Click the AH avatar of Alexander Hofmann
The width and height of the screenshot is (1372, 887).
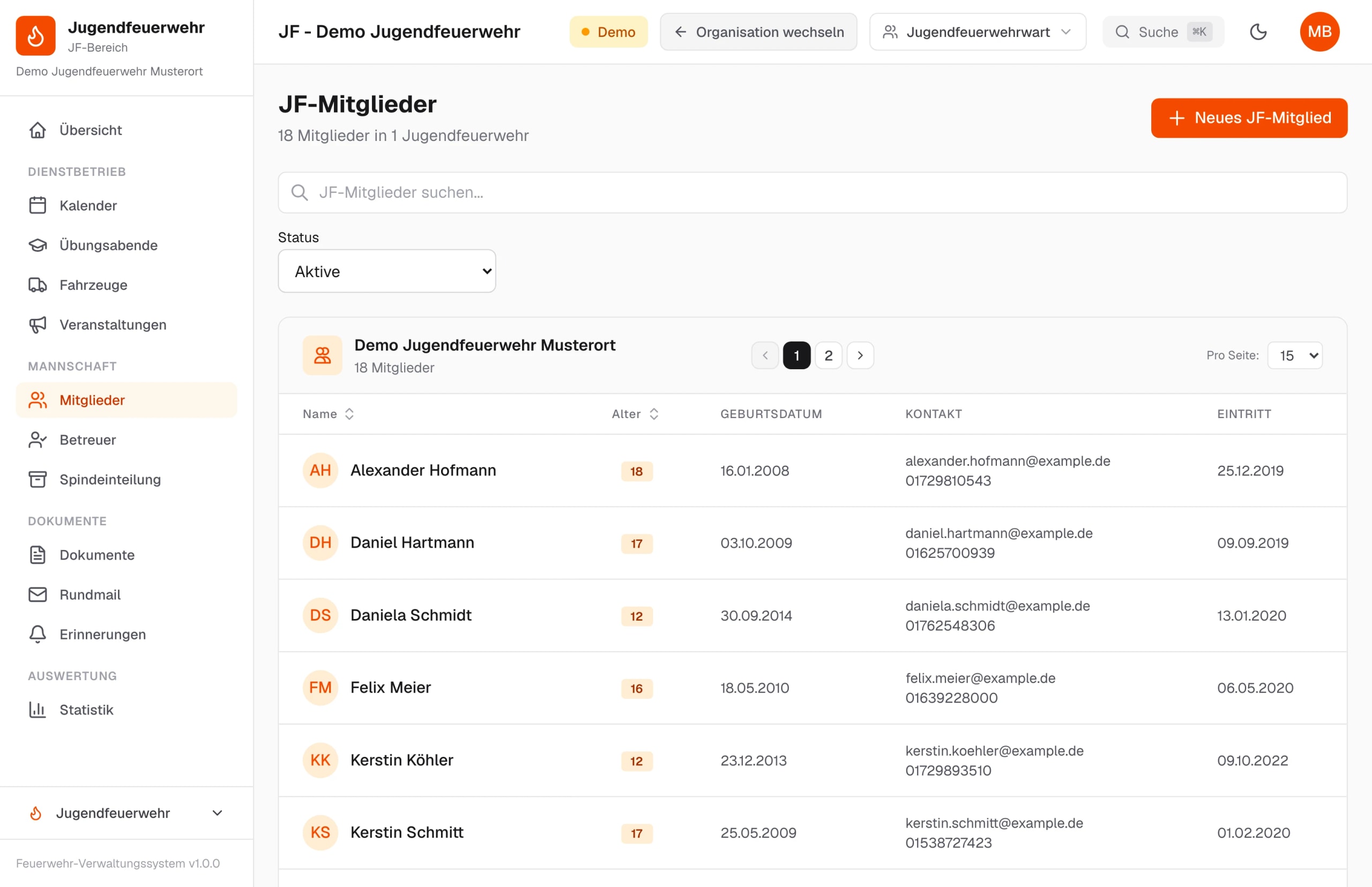[x=320, y=471]
